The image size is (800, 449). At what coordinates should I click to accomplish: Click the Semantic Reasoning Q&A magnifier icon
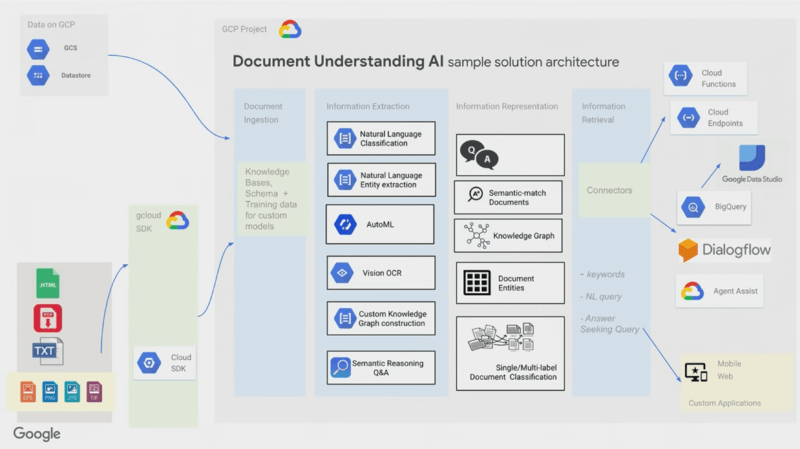[x=340, y=367]
